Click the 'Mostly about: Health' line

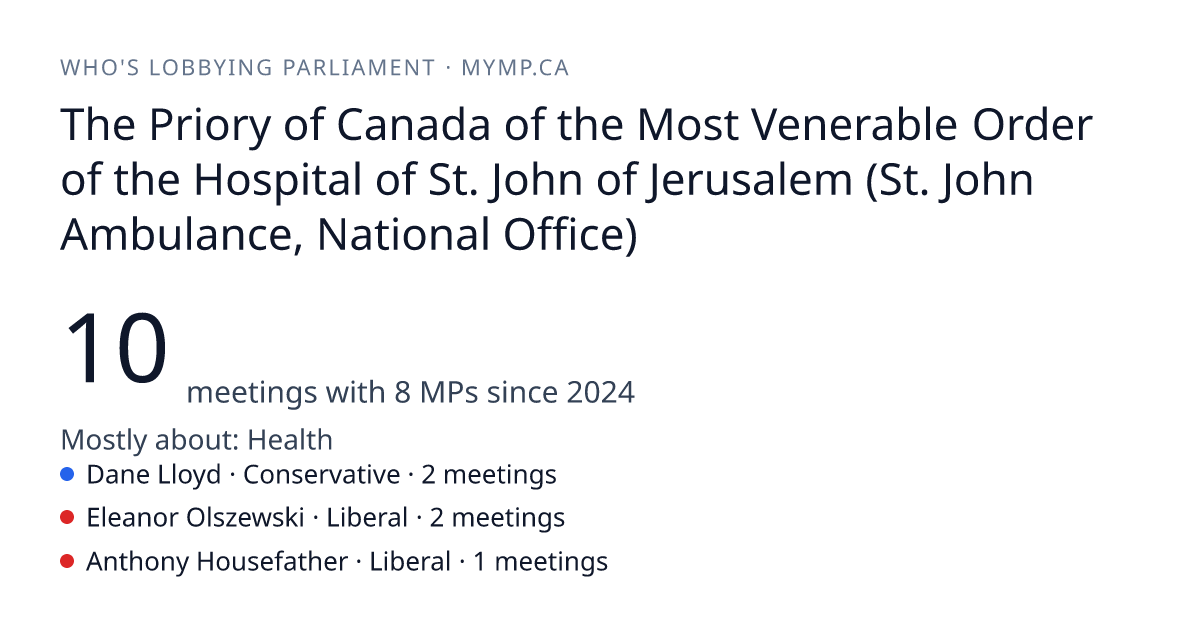(197, 440)
